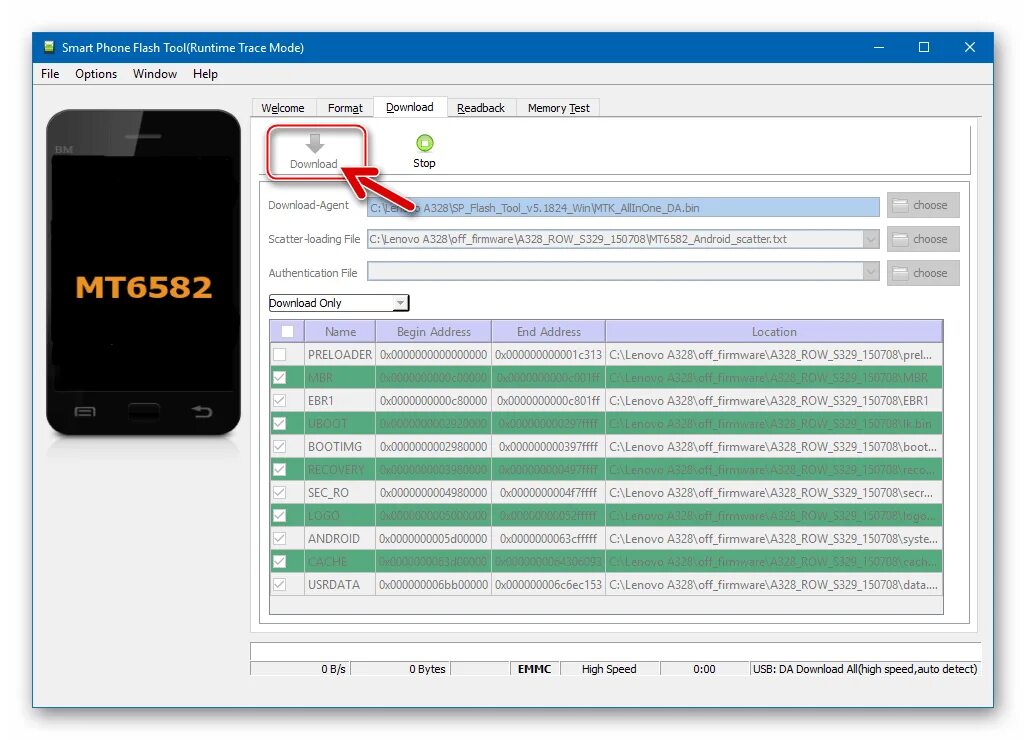The height and width of the screenshot is (740, 1026).
Task: Switch to the Format tab
Action: coord(345,108)
